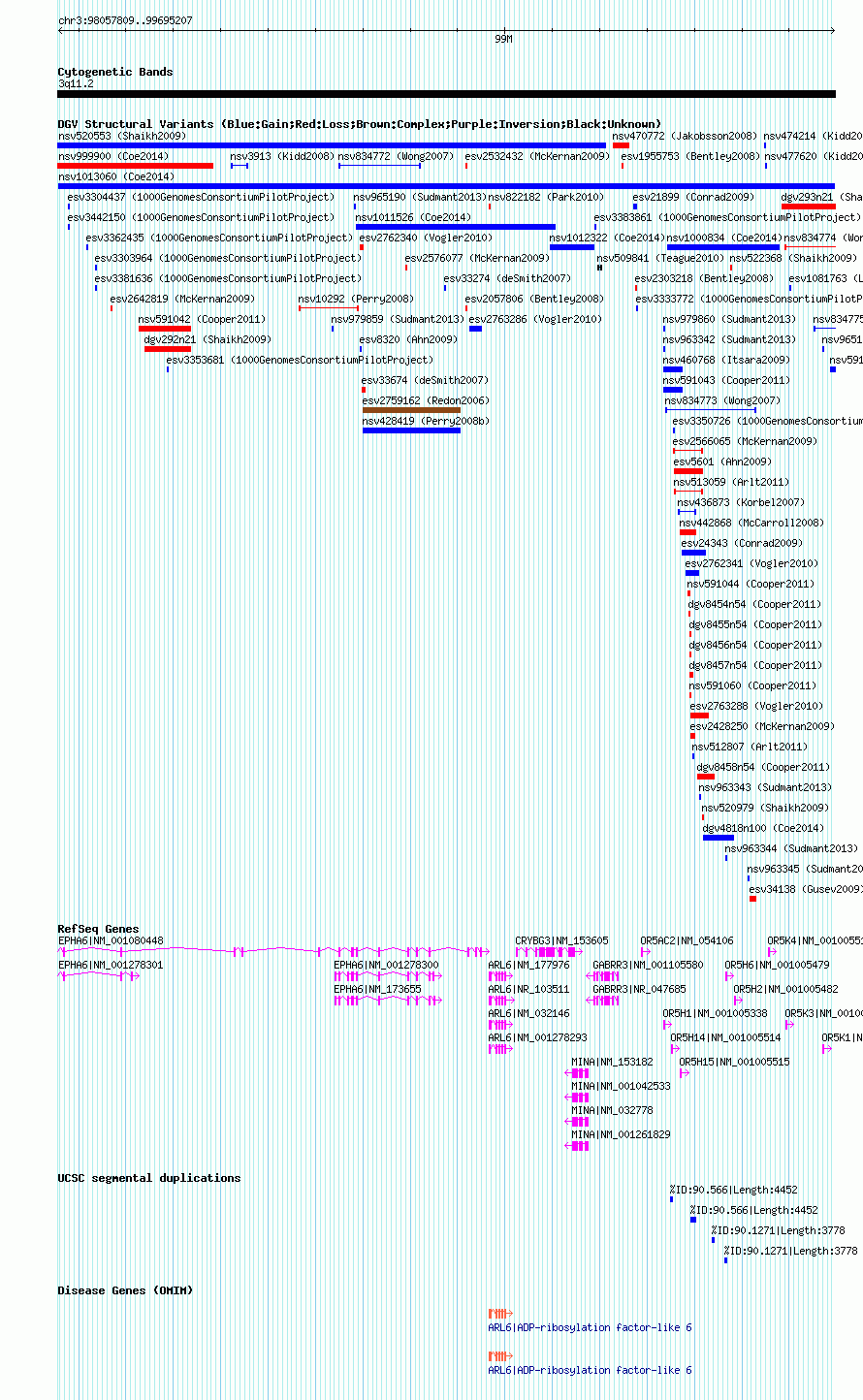Click esv3353681 variant label
Viewport: 863px width, 1400px height.
(300, 360)
